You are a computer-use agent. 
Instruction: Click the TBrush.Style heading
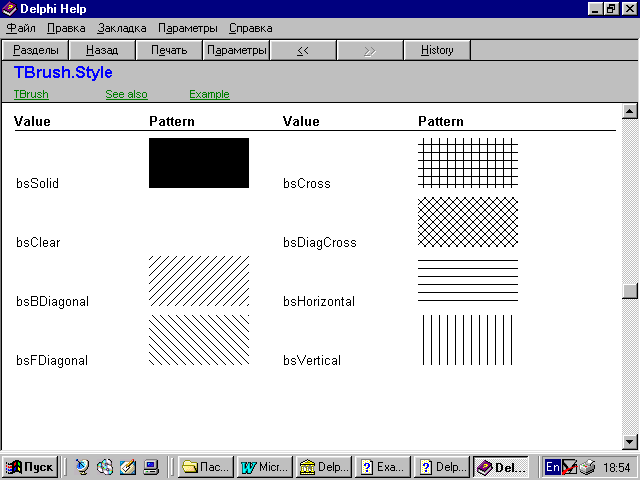63,72
